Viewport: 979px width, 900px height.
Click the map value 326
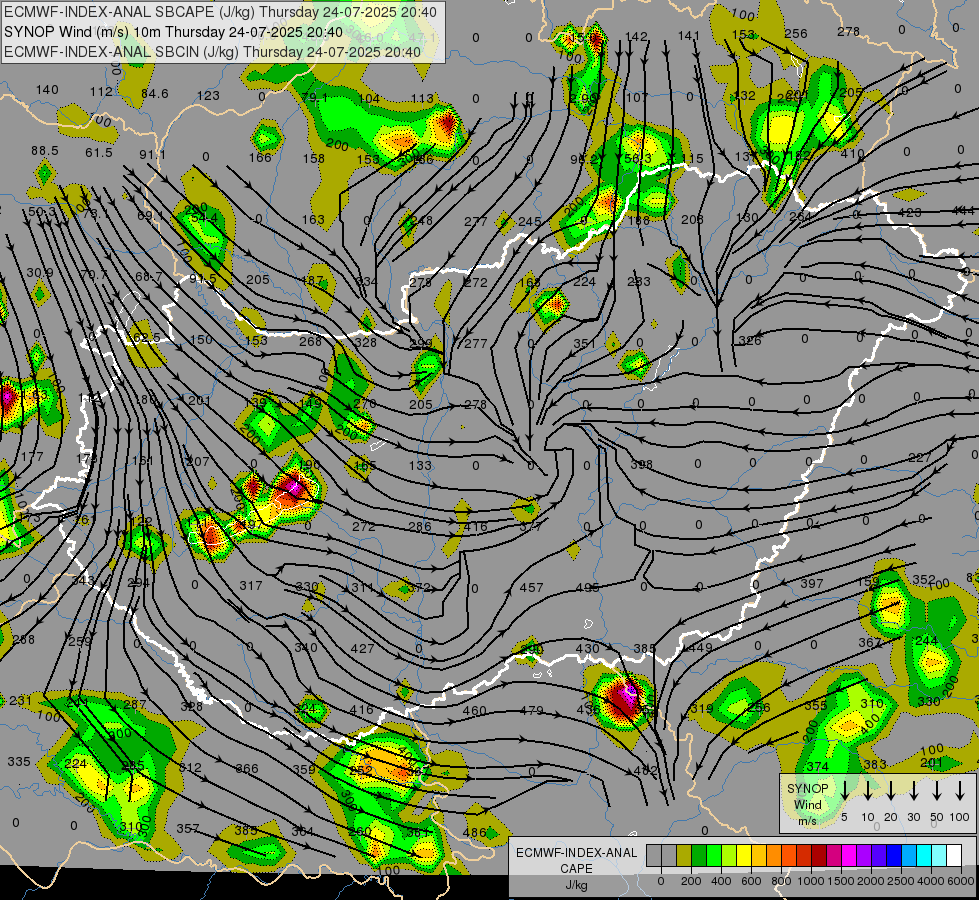coord(750,340)
